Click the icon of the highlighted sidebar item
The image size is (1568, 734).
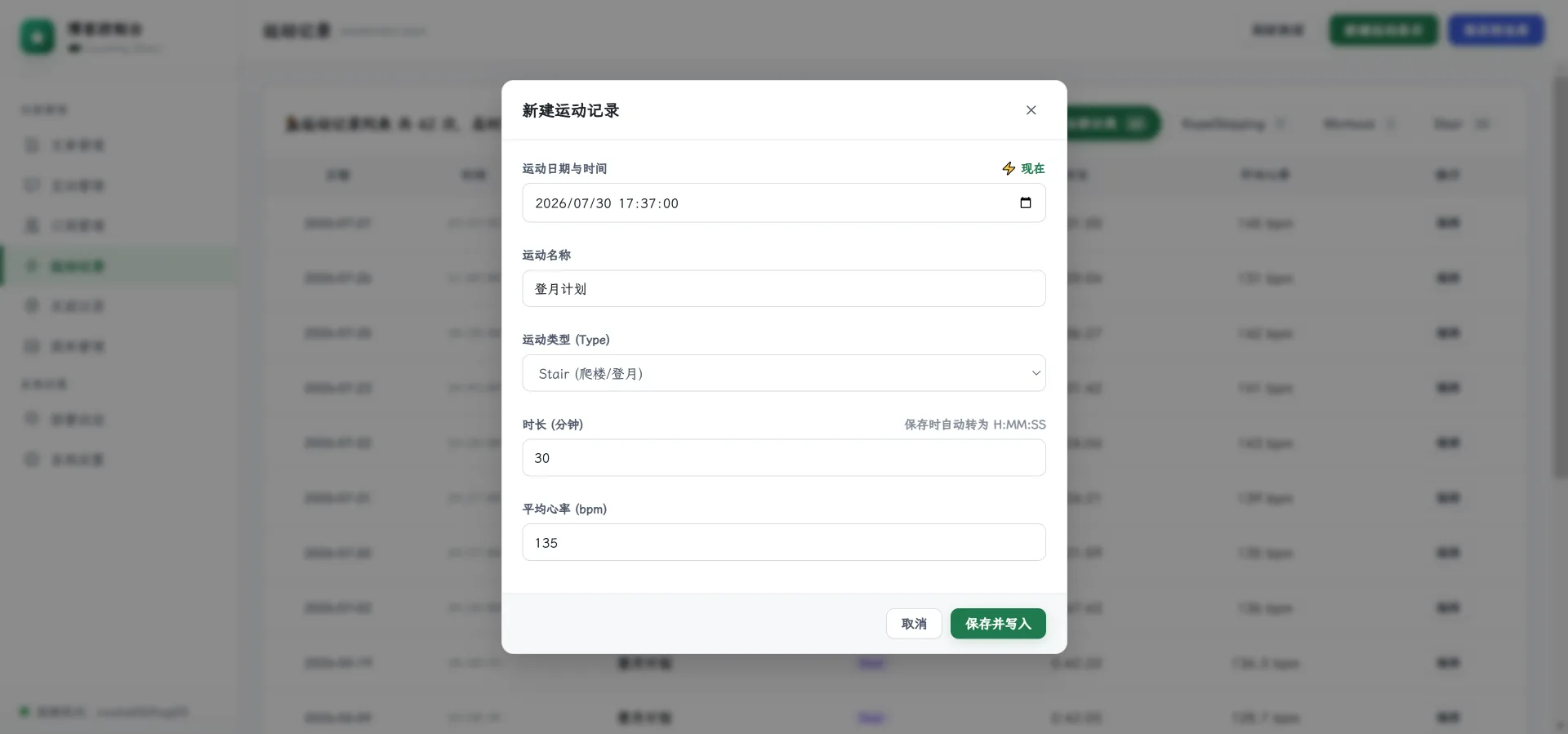(32, 265)
